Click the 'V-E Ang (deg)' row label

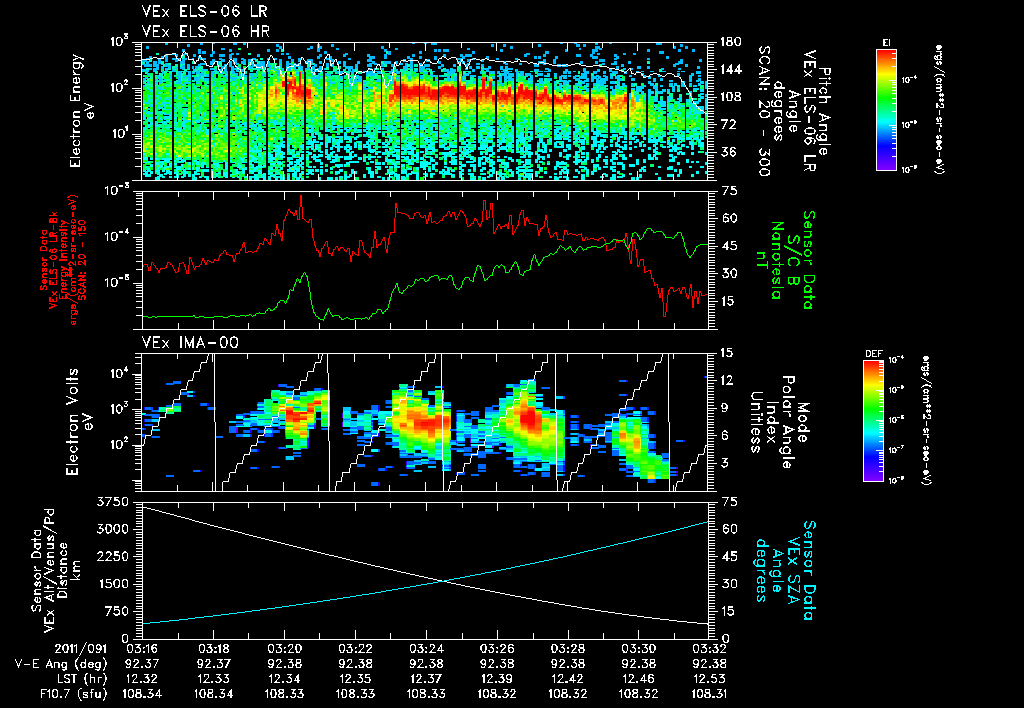(x=61, y=664)
